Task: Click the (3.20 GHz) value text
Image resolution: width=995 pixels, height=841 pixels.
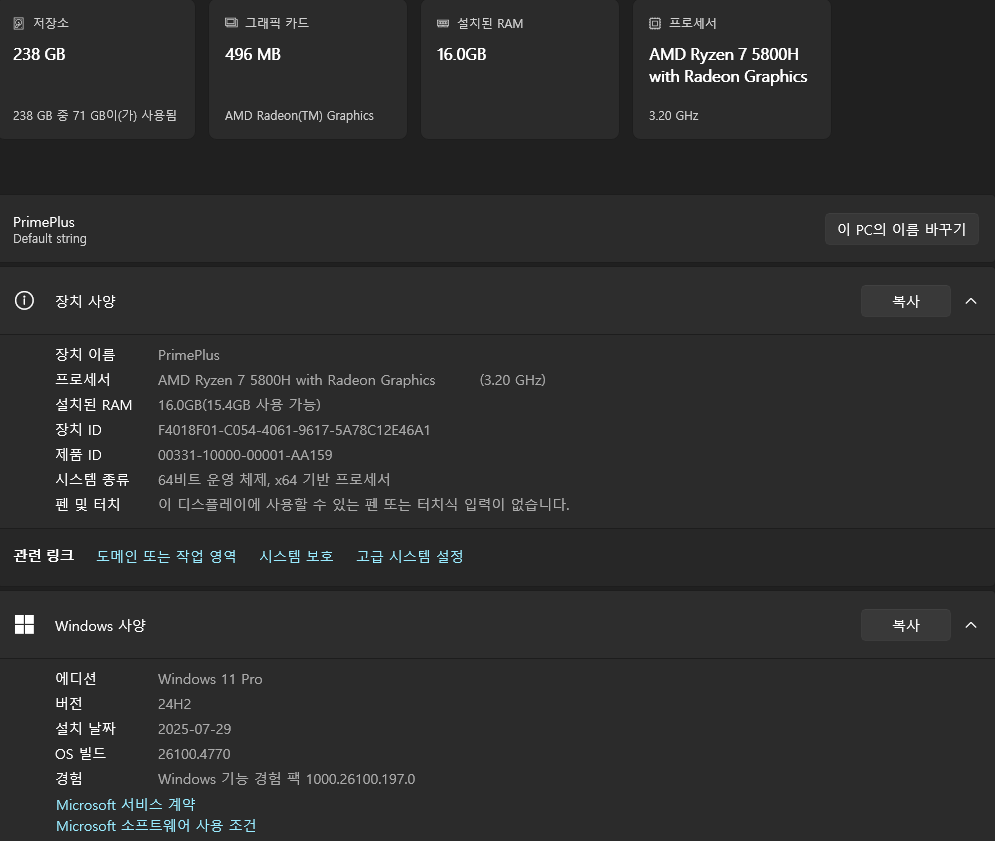Action: click(x=513, y=380)
